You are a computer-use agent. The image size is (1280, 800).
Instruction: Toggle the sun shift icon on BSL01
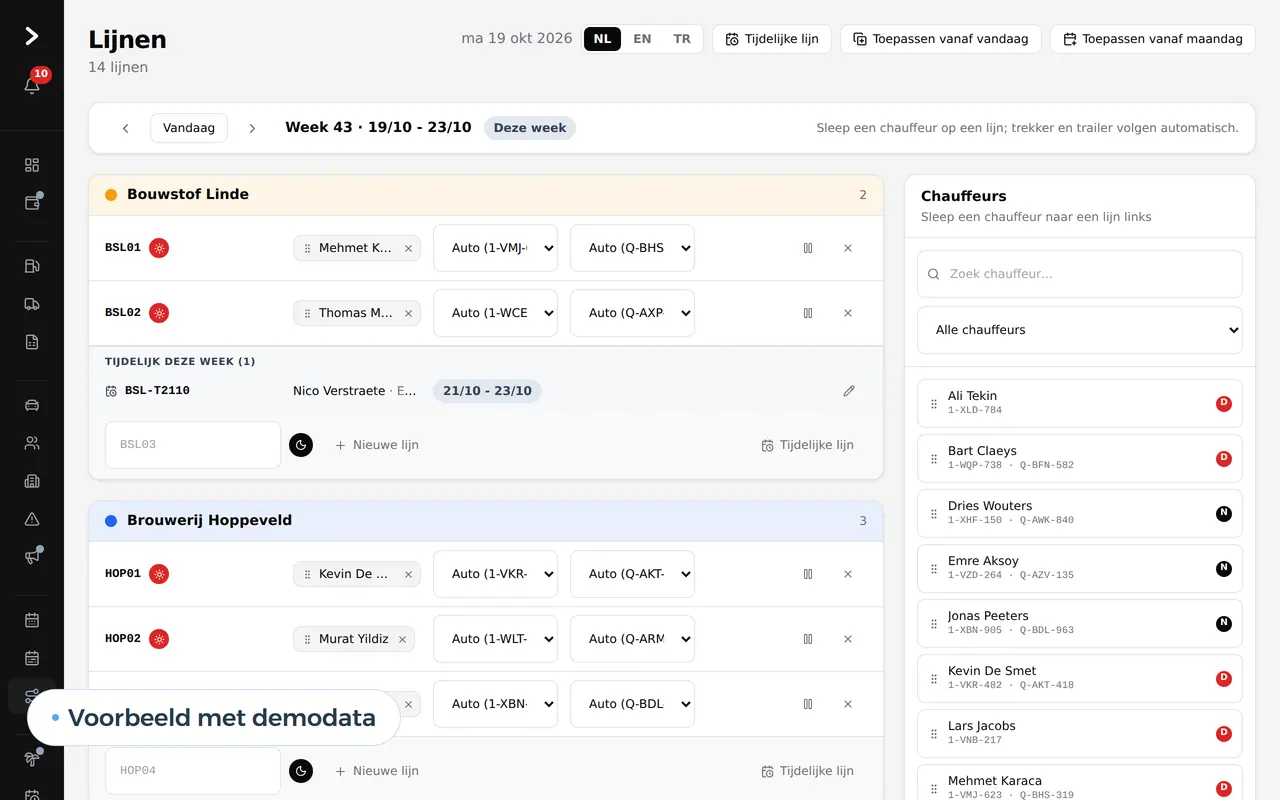159,248
